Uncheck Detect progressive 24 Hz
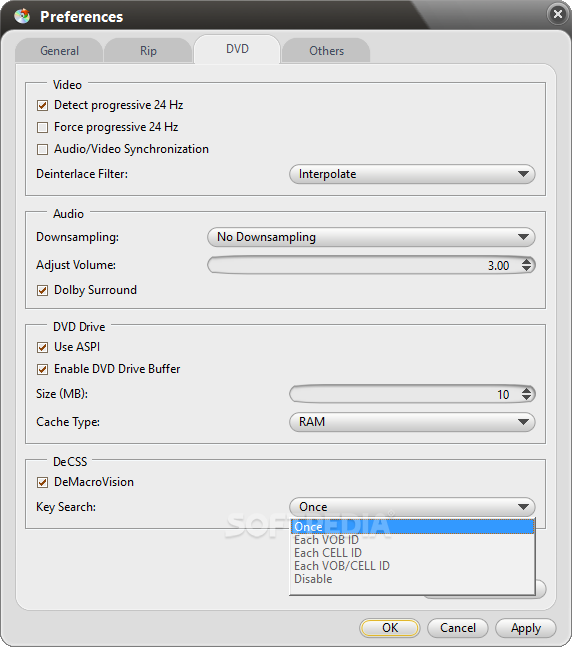 (x=43, y=105)
